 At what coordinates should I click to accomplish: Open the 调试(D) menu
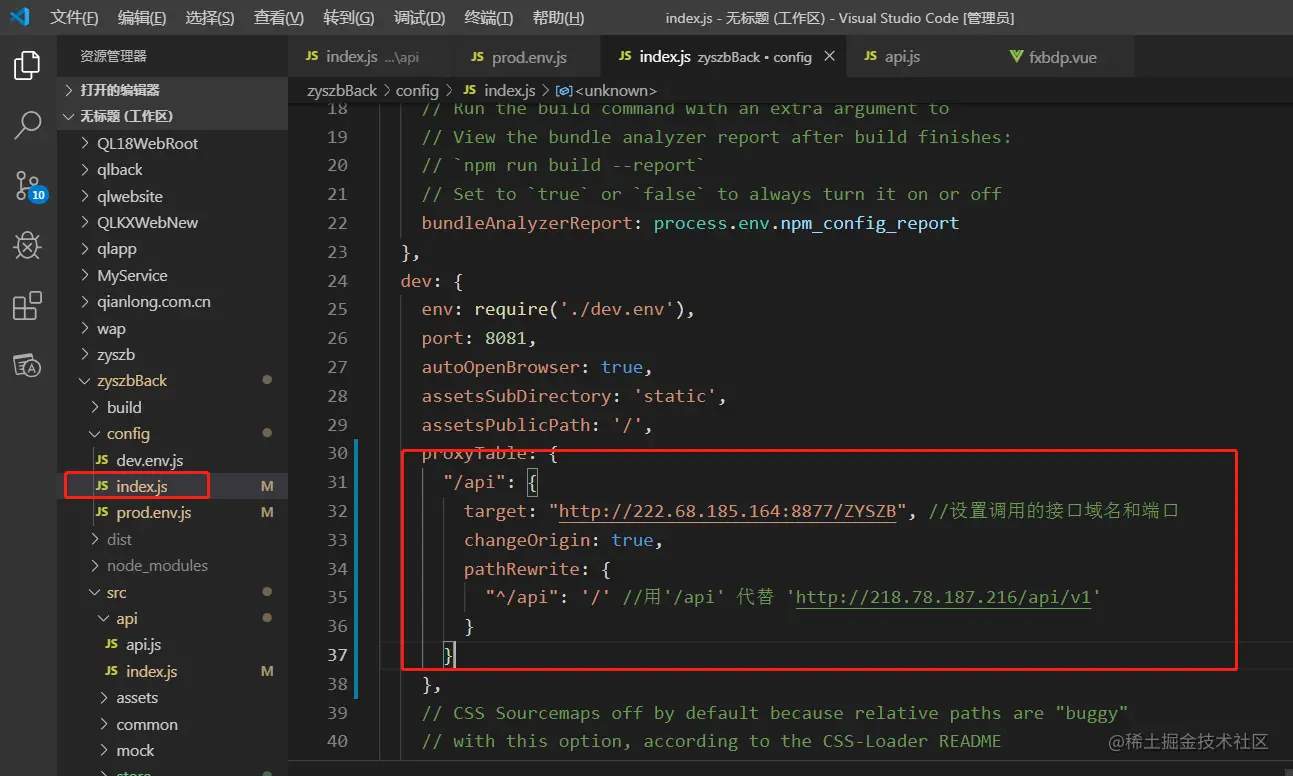click(420, 18)
